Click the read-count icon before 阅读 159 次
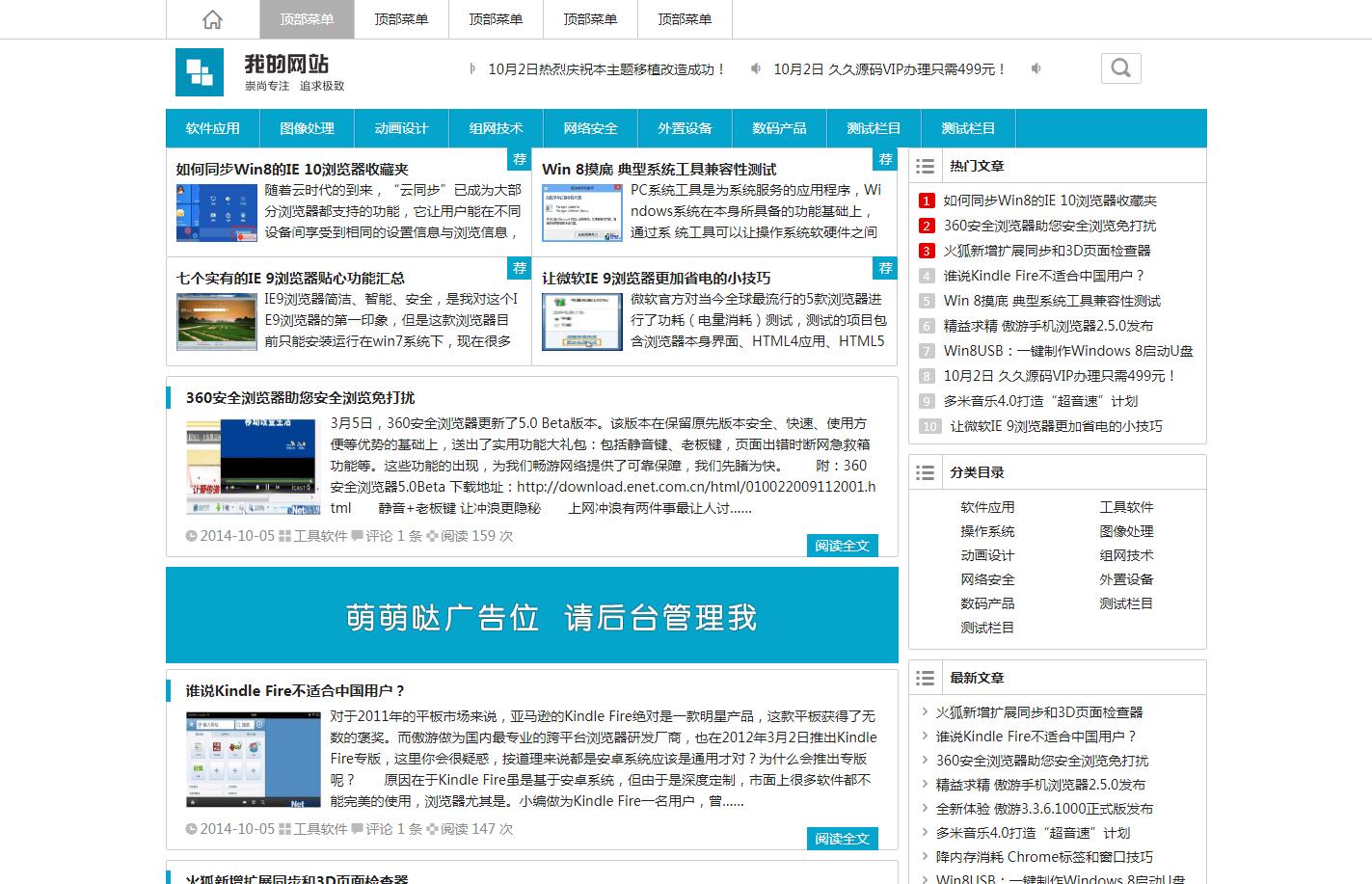The image size is (1372, 884). coord(430,535)
